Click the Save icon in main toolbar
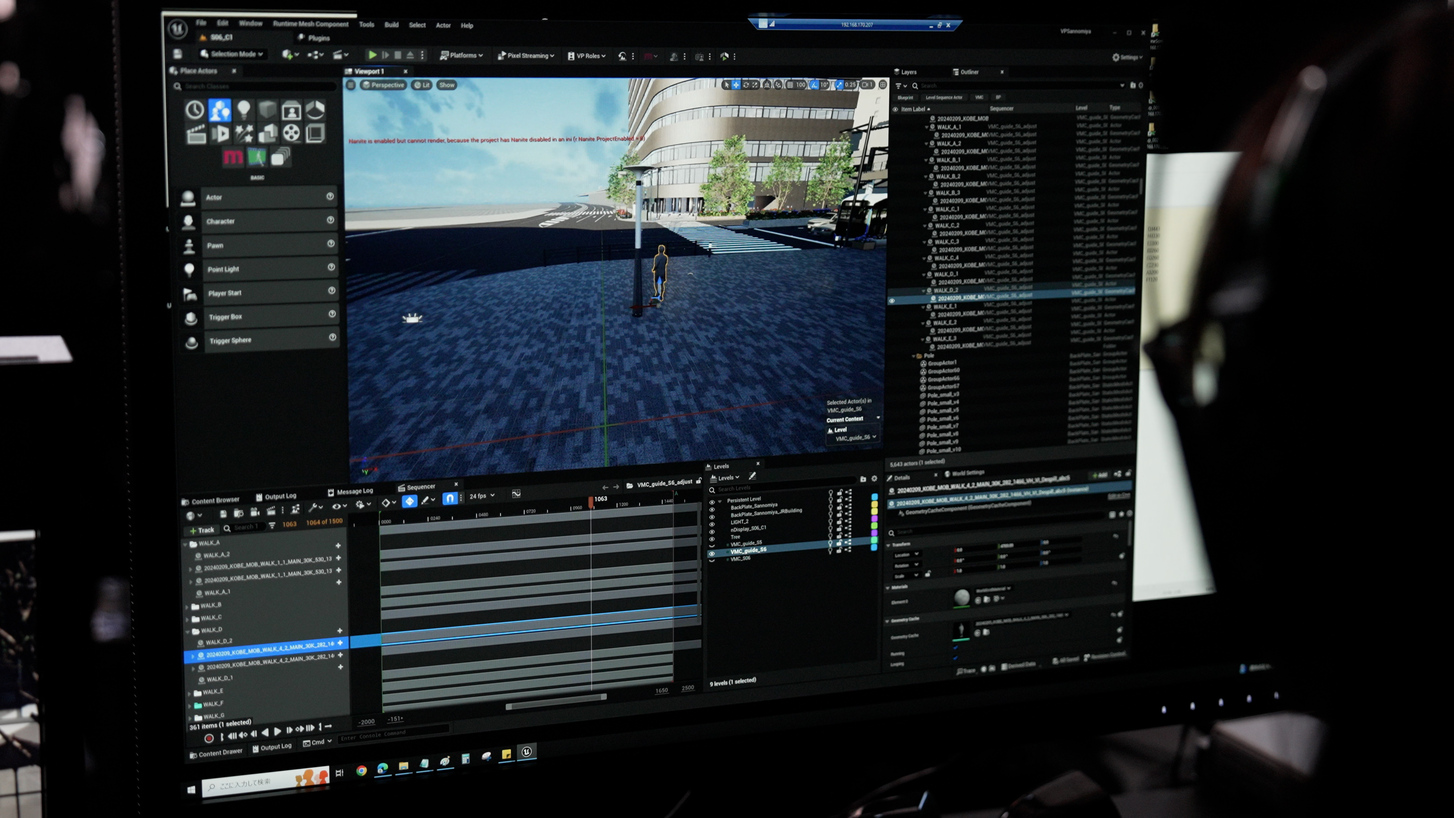This screenshot has height=818, width=1454. 178,54
